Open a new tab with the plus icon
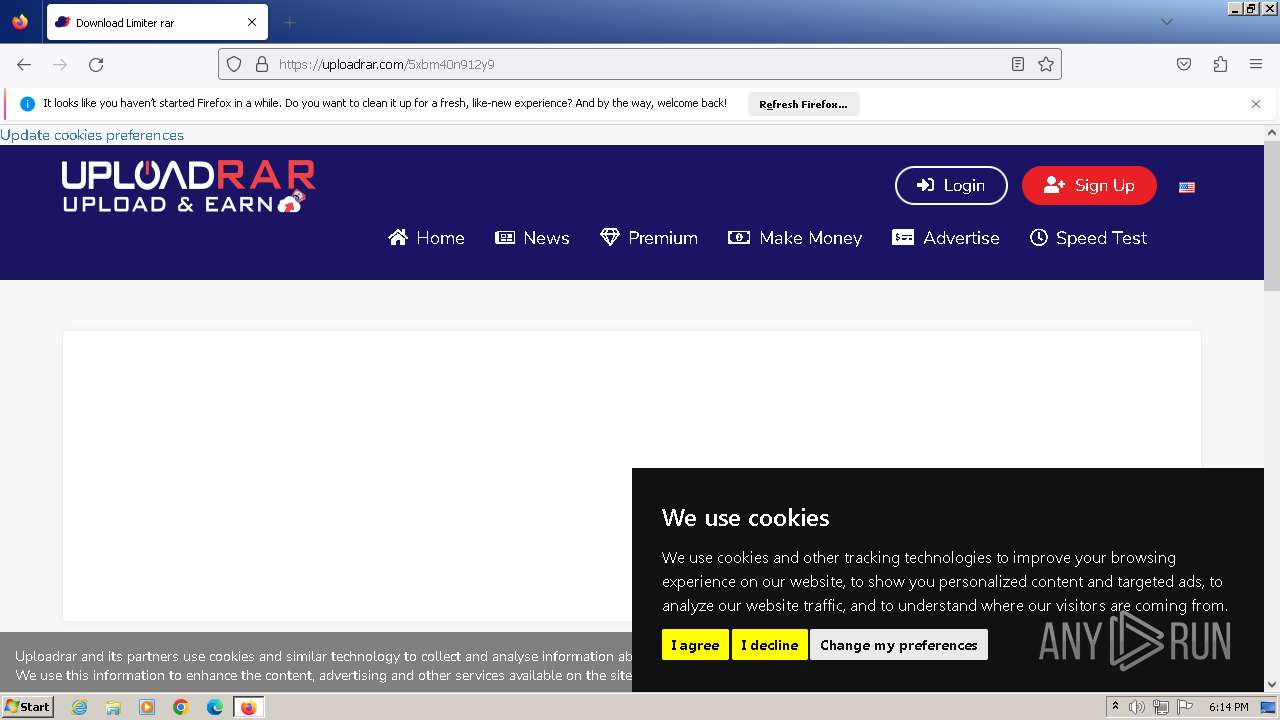This screenshot has height=720, width=1280. pos(289,22)
